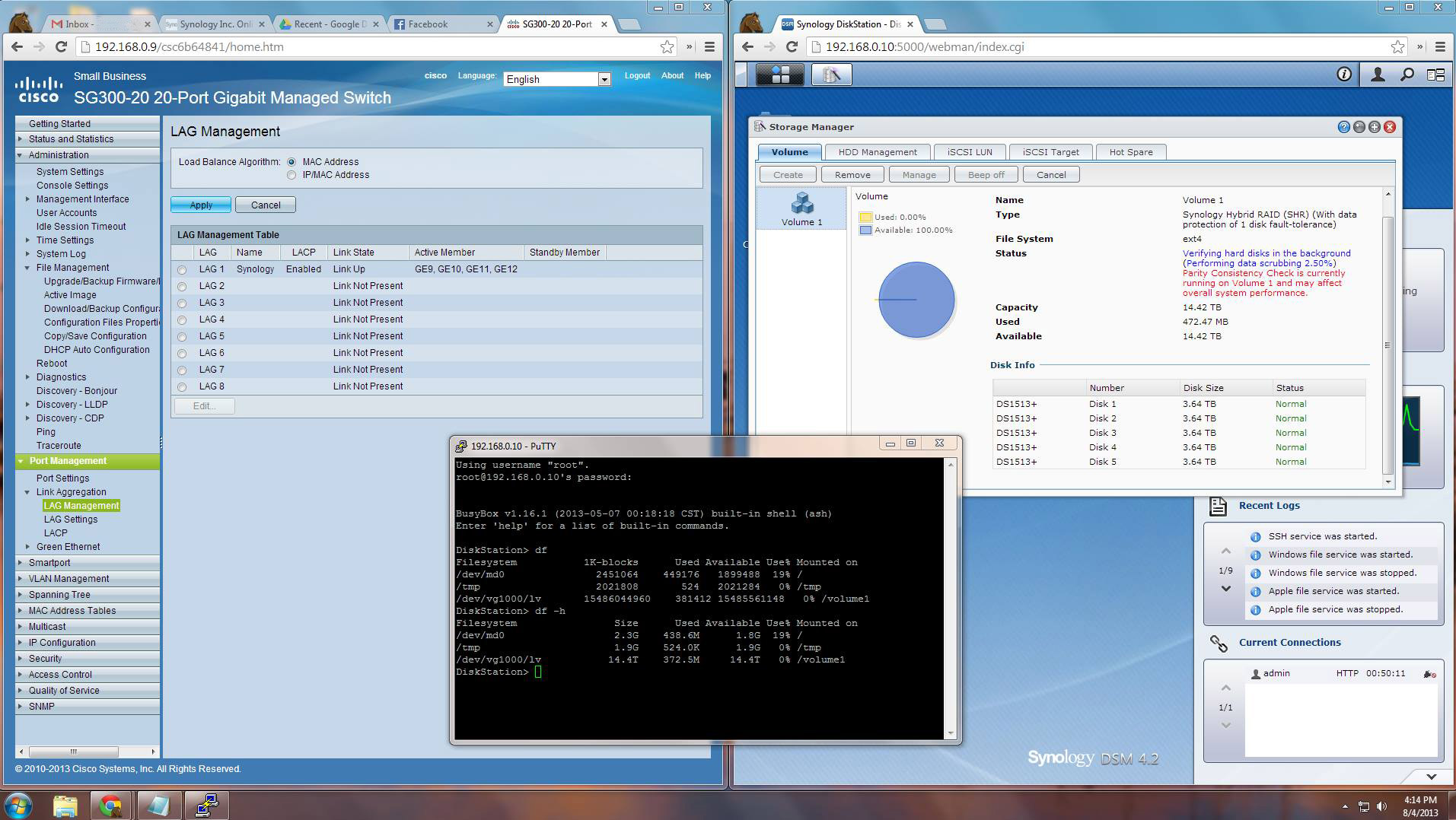Open the LAG Settings menu link
Screen dimensions: 1456x820
[71, 520]
